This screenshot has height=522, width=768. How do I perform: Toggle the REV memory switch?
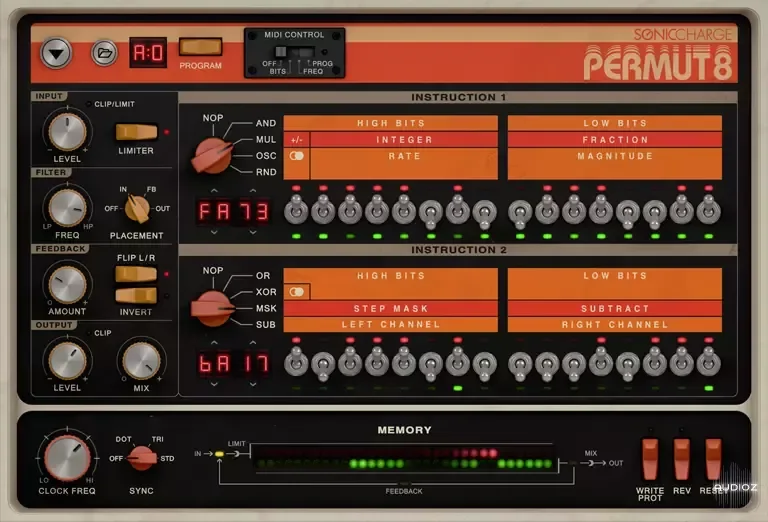click(682, 459)
